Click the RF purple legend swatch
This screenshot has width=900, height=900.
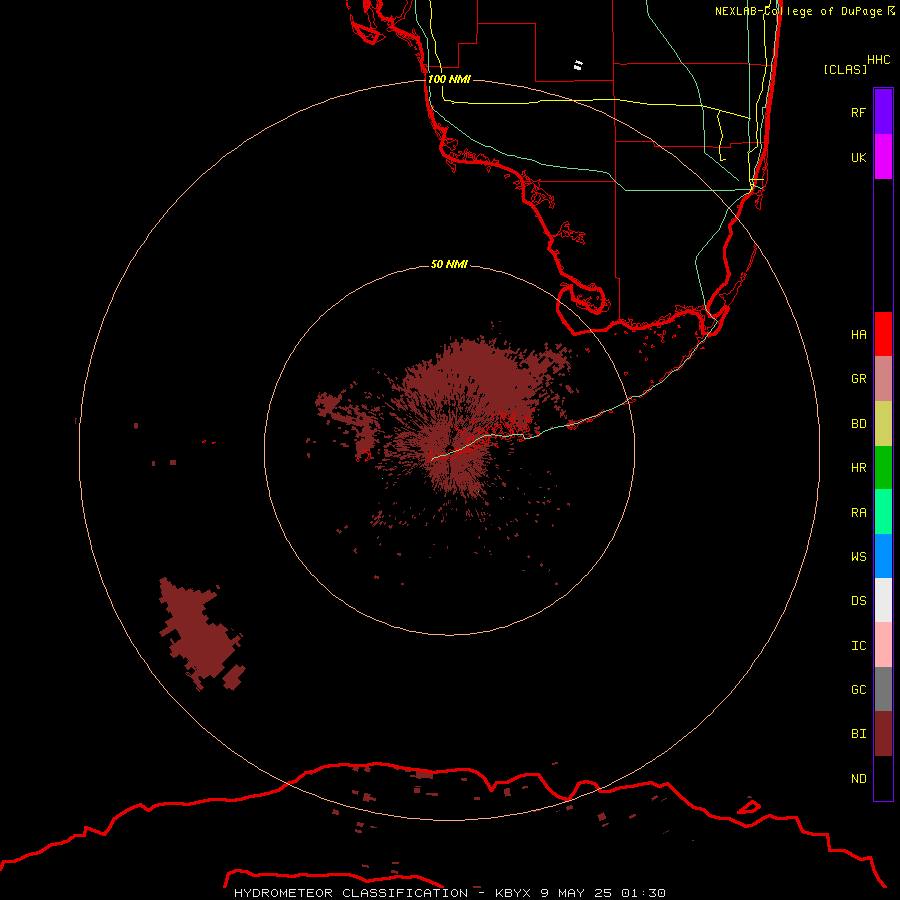[x=883, y=112]
